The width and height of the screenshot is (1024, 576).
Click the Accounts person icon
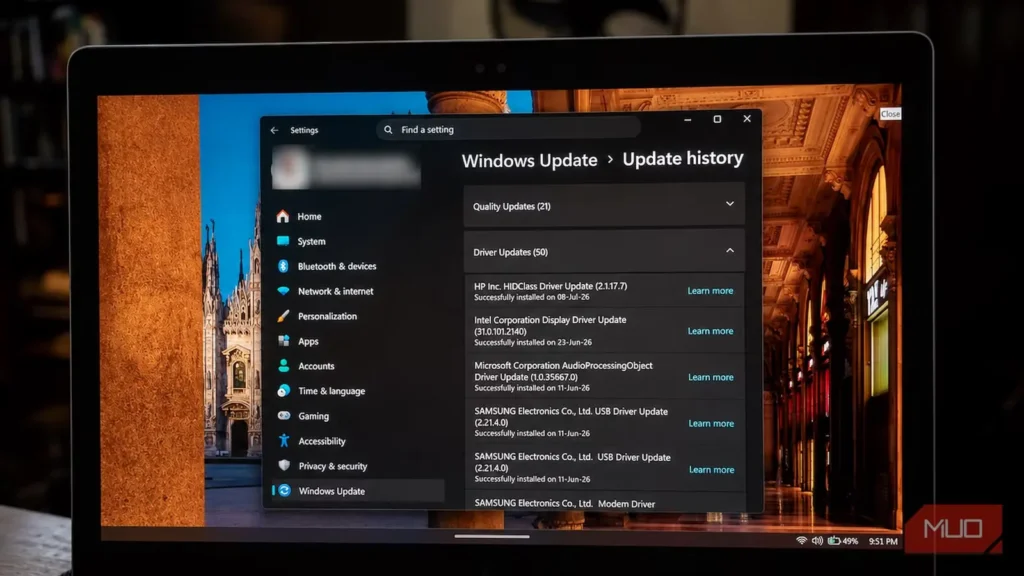283,366
